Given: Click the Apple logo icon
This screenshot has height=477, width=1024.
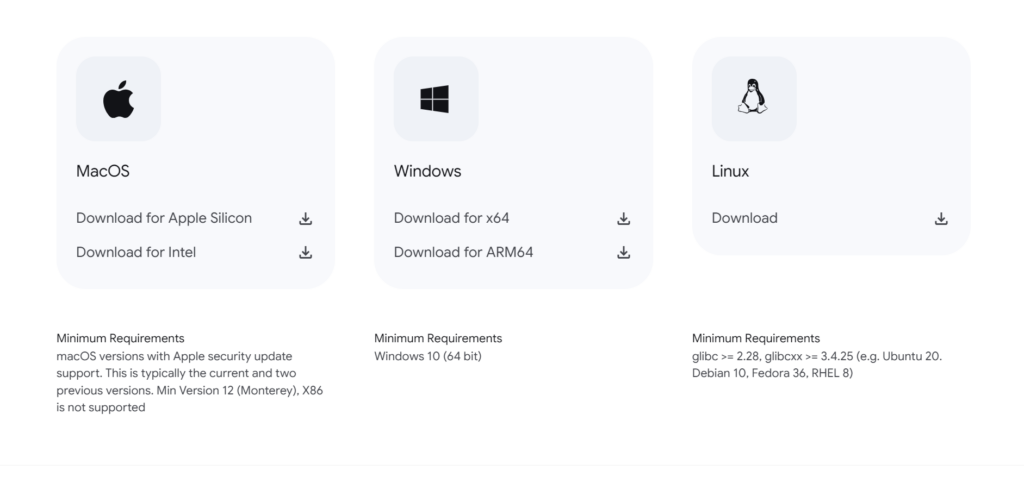Looking at the screenshot, I should tap(118, 99).
